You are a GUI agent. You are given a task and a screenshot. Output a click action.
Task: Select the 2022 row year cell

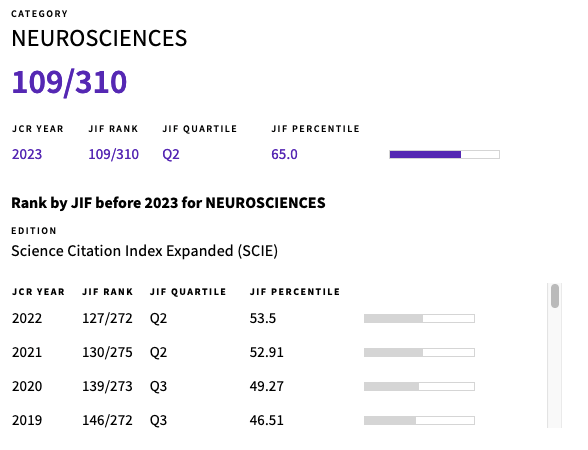27,318
